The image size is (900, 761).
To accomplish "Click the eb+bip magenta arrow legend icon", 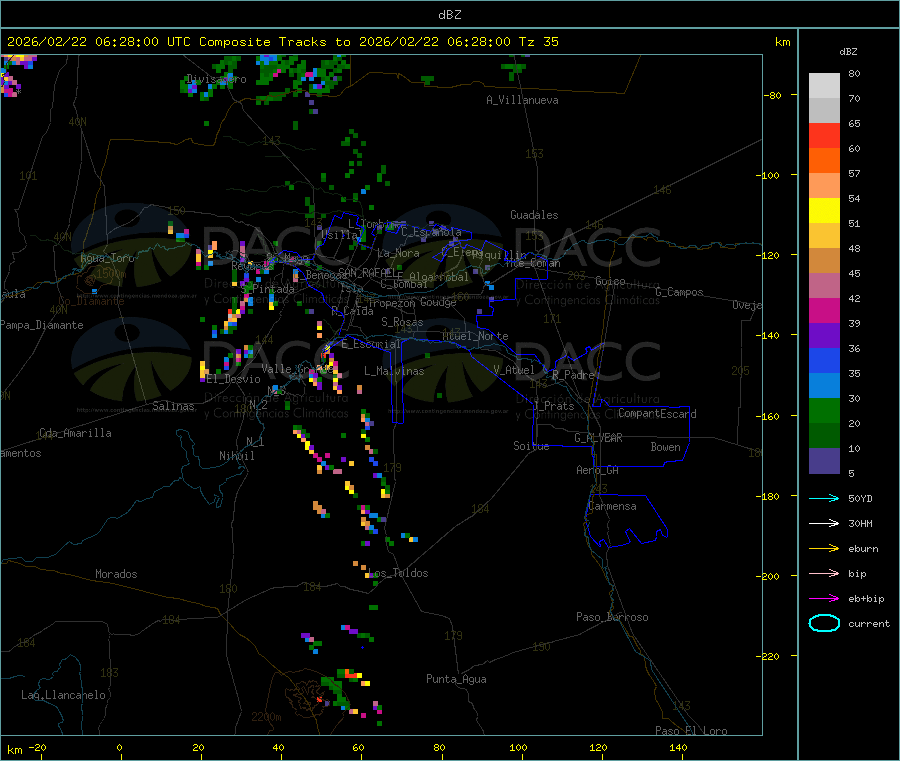I will 824,599.
